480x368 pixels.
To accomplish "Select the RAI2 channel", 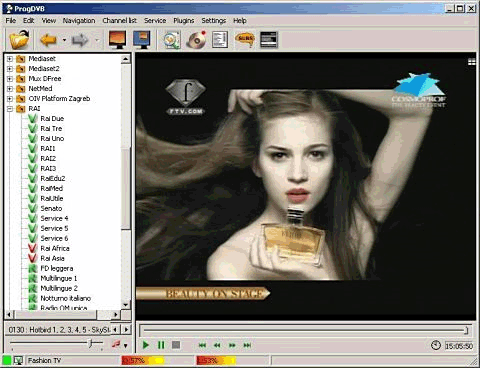I will 48,159.
